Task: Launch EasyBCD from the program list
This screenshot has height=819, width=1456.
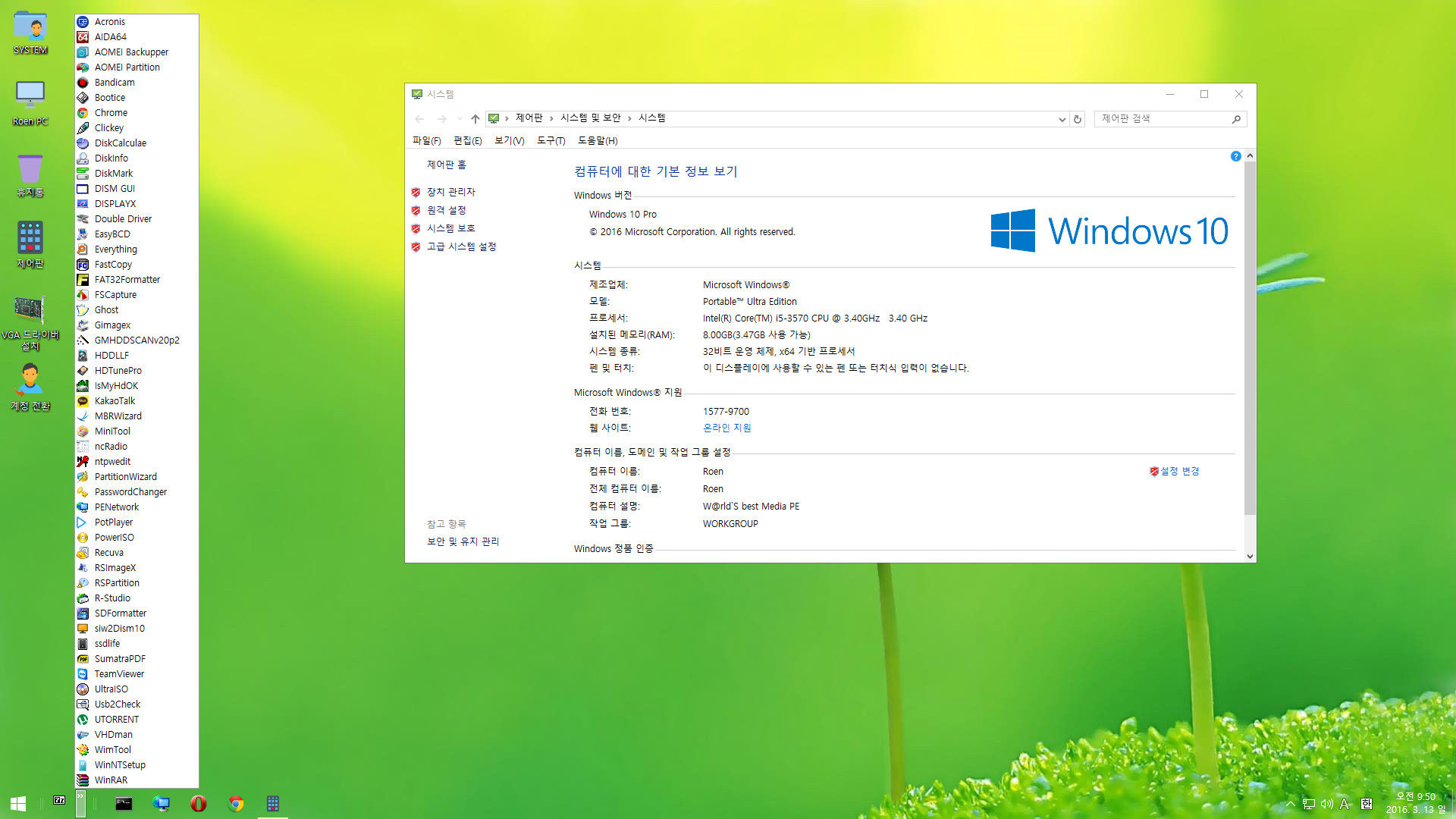Action: click(136, 234)
